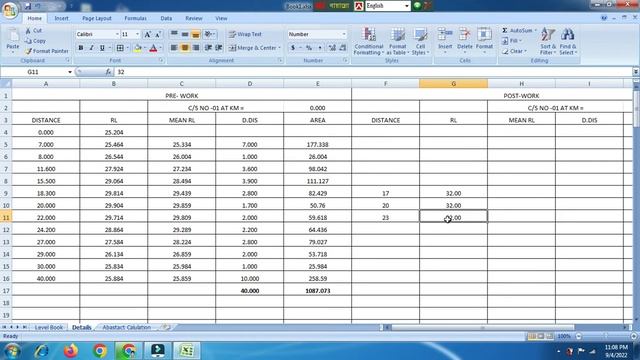Switch to the Formulas tab
This screenshot has width=640, height=360.
tap(136, 18)
